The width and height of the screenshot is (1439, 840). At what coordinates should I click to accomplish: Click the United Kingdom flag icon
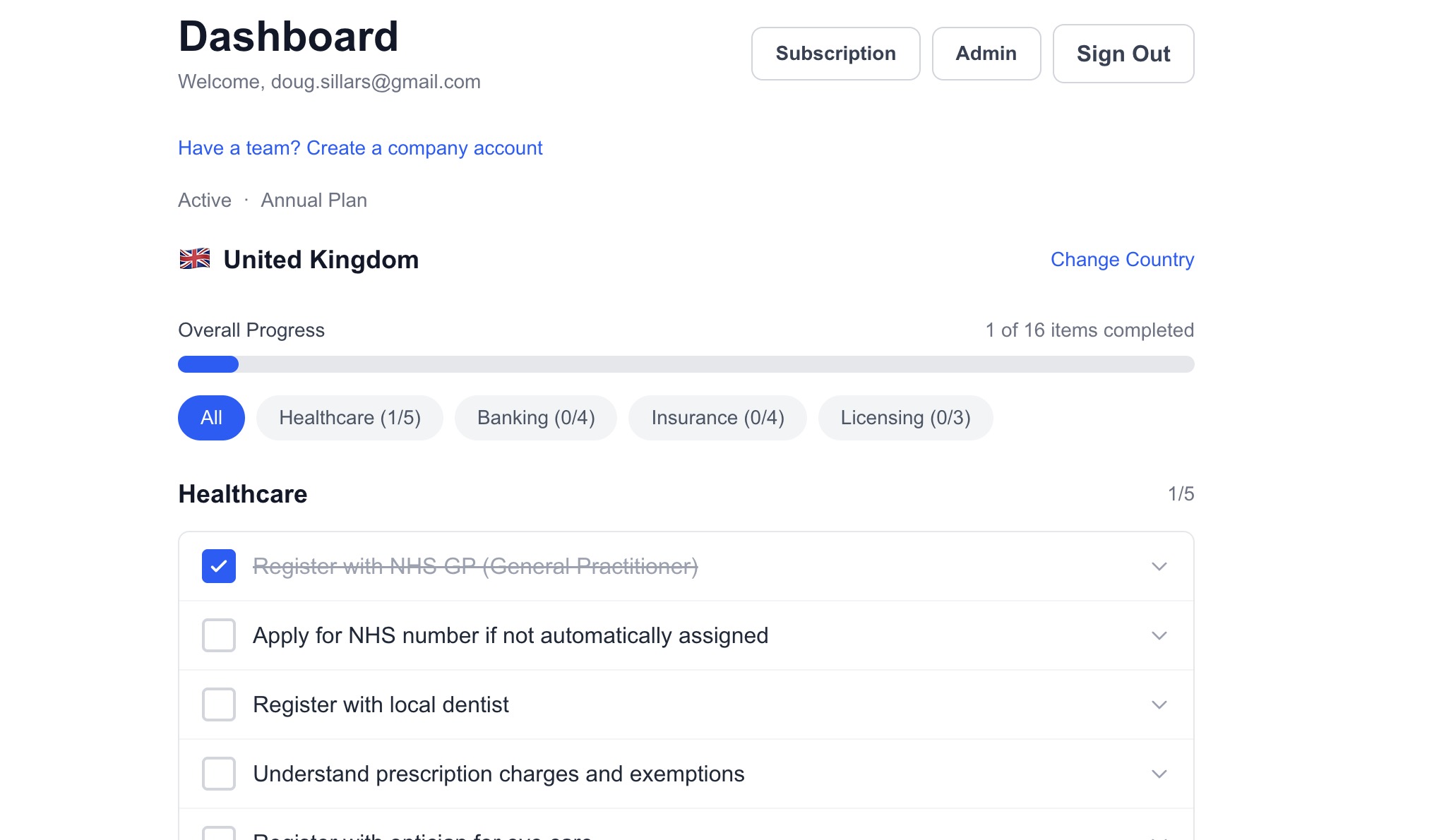tap(194, 259)
